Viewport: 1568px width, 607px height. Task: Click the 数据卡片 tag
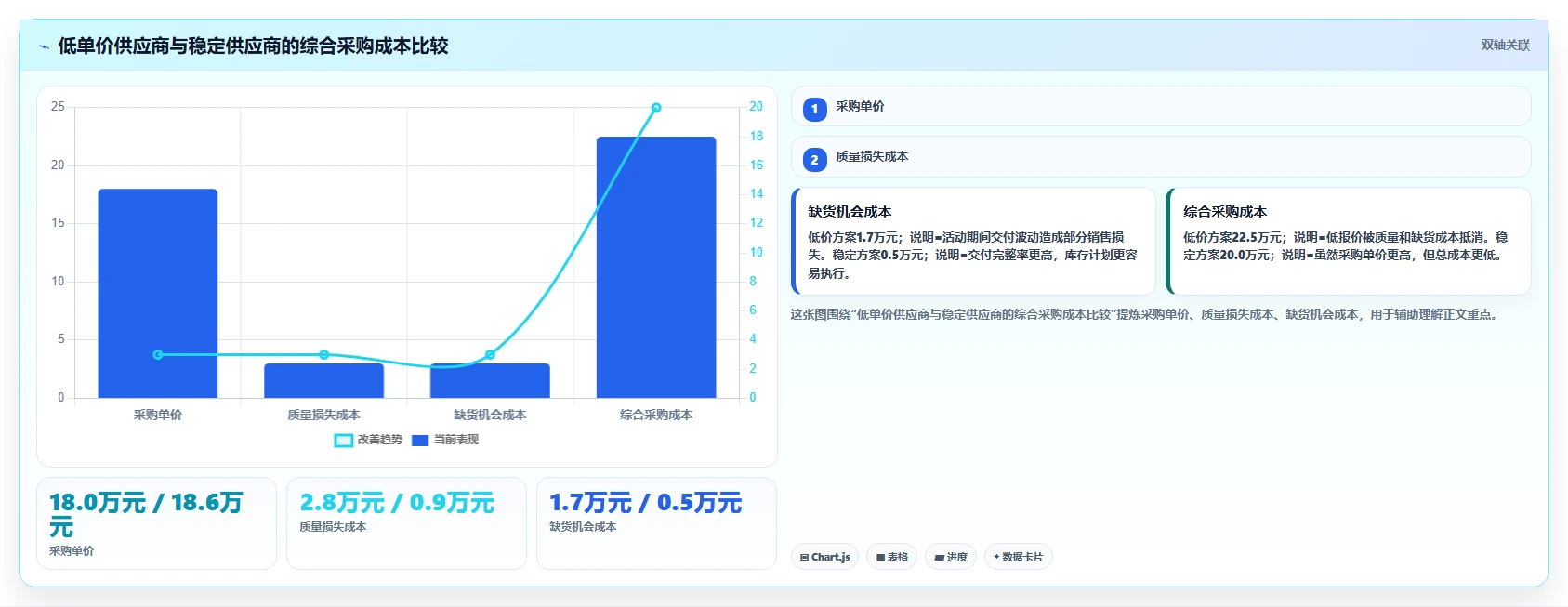point(1018,557)
